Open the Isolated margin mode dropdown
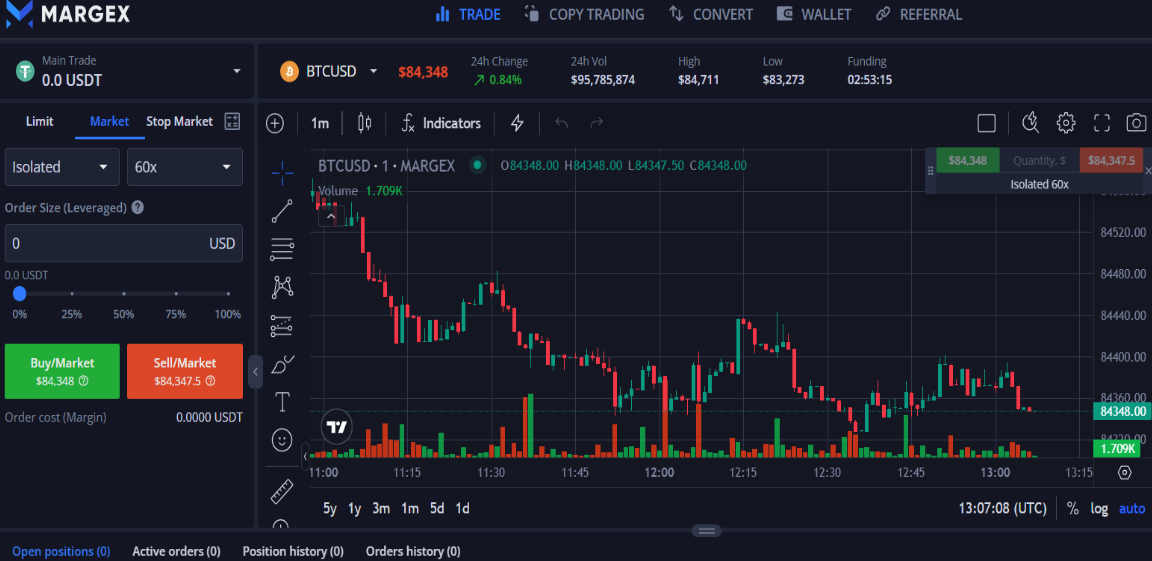The height and width of the screenshot is (561, 1152). tap(62, 167)
